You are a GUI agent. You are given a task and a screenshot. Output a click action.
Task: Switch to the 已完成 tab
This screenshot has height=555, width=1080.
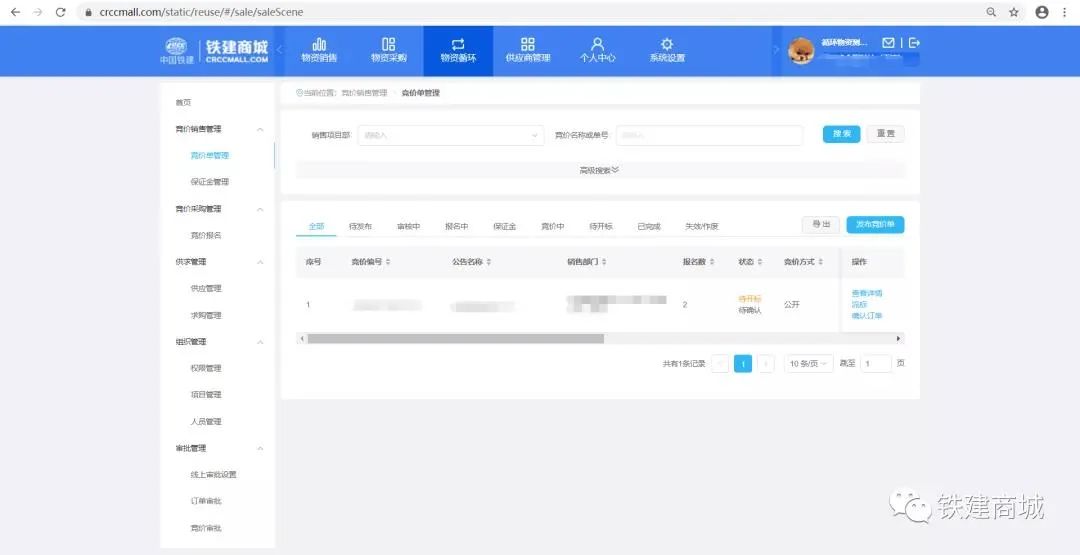coord(649,227)
